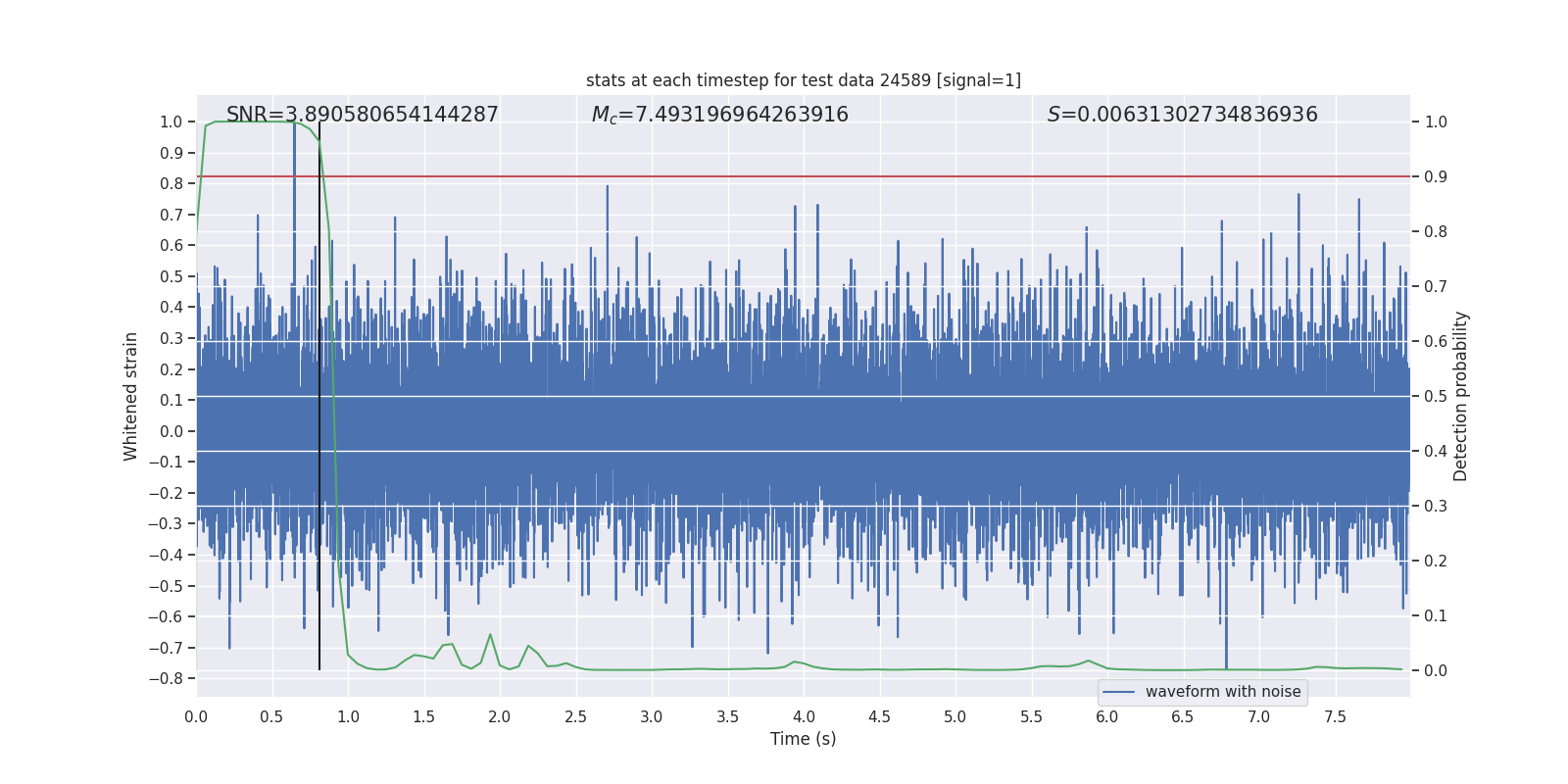
Task: Select the 2.5 tick on time axis
Action: pyautogui.click(x=575, y=717)
